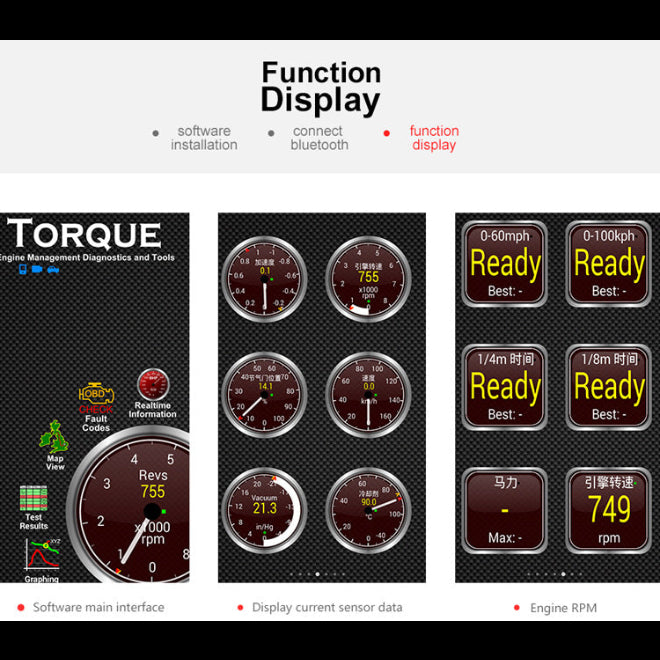660x660 pixels.
Task: Tap the speed gauge showing 0.0 km/h
Action: [x=368, y=395]
